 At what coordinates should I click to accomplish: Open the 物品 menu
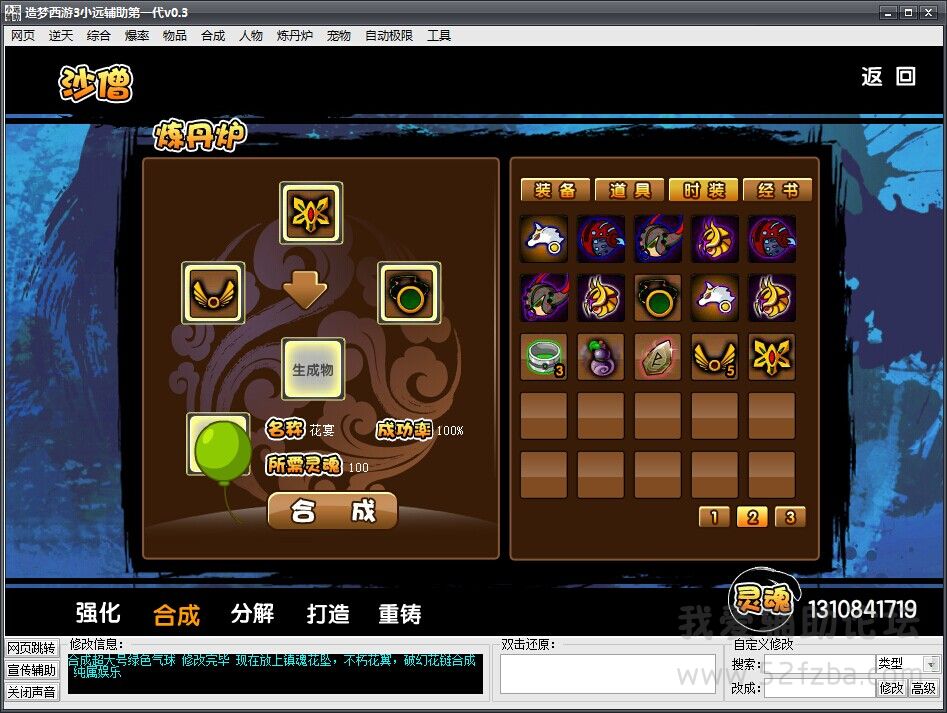pos(175,36)
